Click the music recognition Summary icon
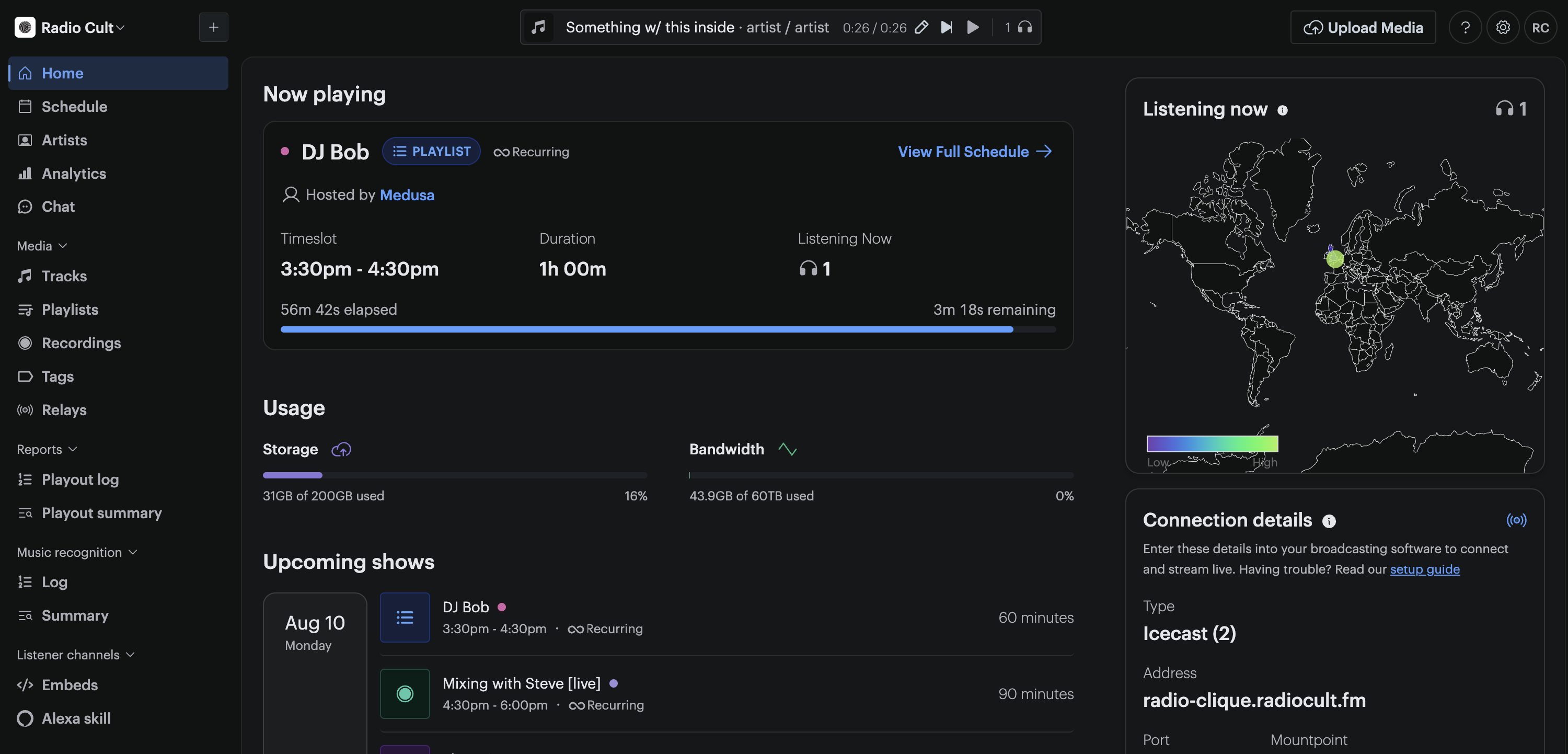 [x=25, y=615]
